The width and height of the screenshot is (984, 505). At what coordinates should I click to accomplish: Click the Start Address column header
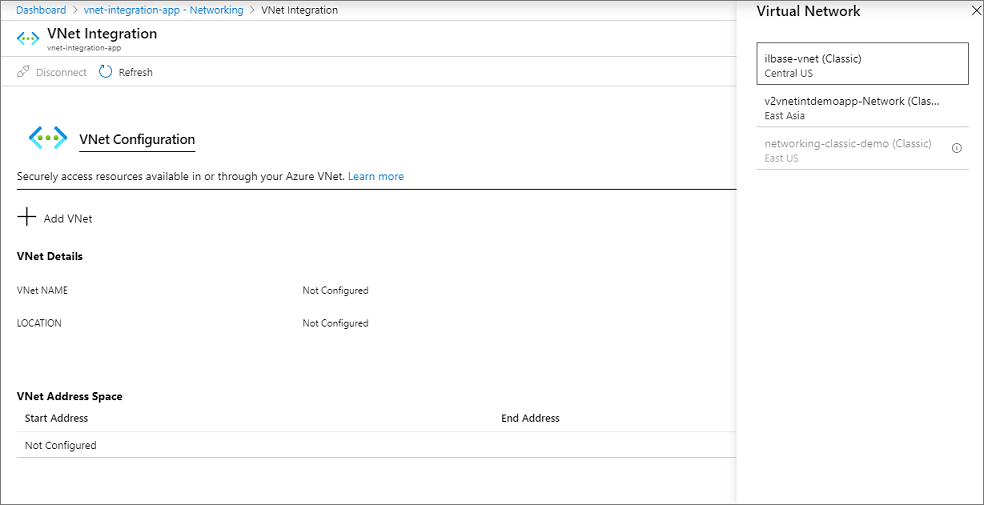(x=56, y=418)
